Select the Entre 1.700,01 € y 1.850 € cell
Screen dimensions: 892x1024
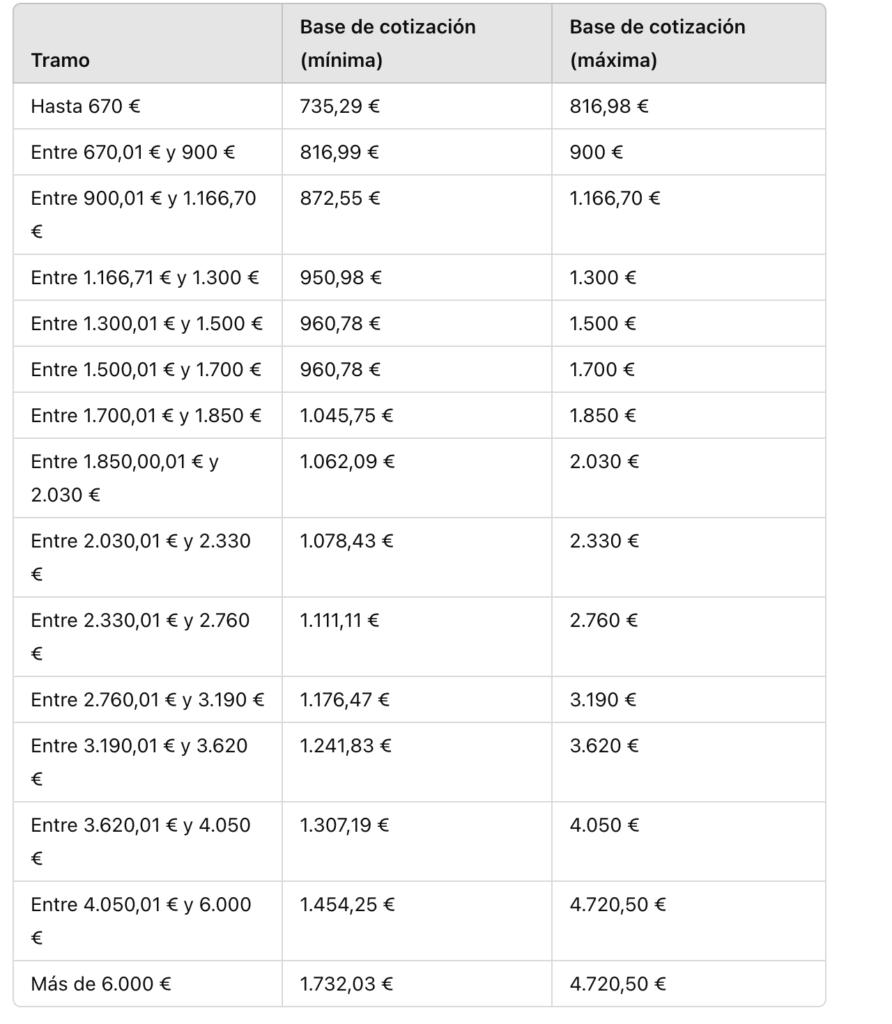146,415
